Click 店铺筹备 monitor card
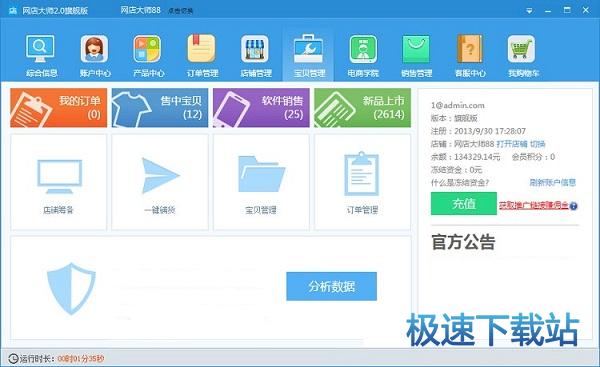The height and width of the screenshot is (367, 600). click(59, 182)
